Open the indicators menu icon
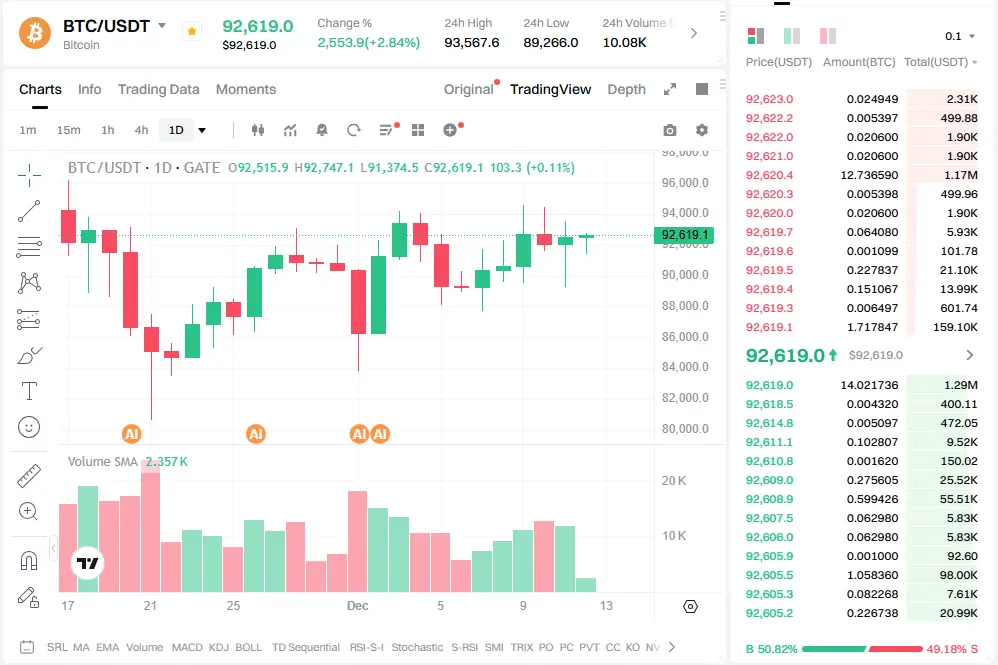The width and height of the screenshot is (998, 665). 290,130
